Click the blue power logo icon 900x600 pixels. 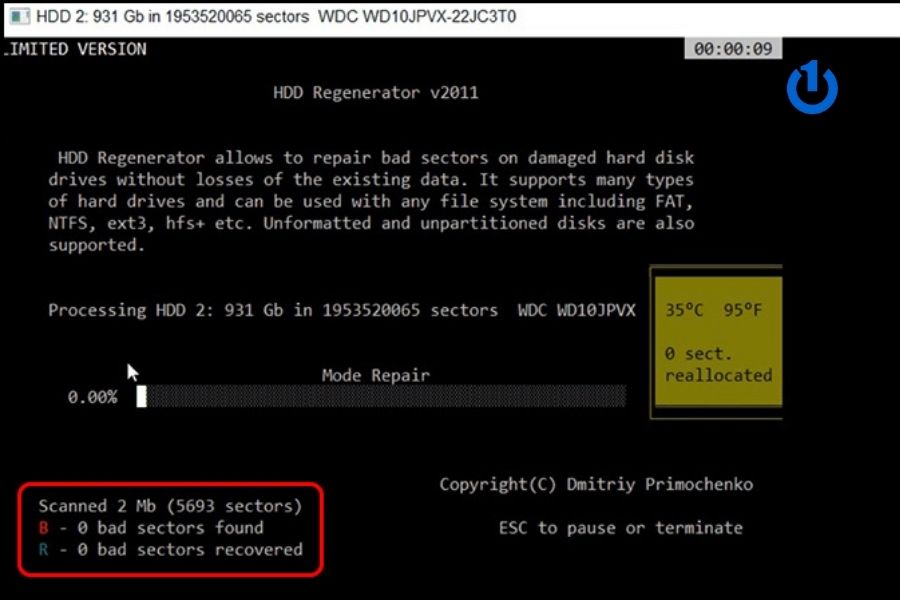point(811,88)
